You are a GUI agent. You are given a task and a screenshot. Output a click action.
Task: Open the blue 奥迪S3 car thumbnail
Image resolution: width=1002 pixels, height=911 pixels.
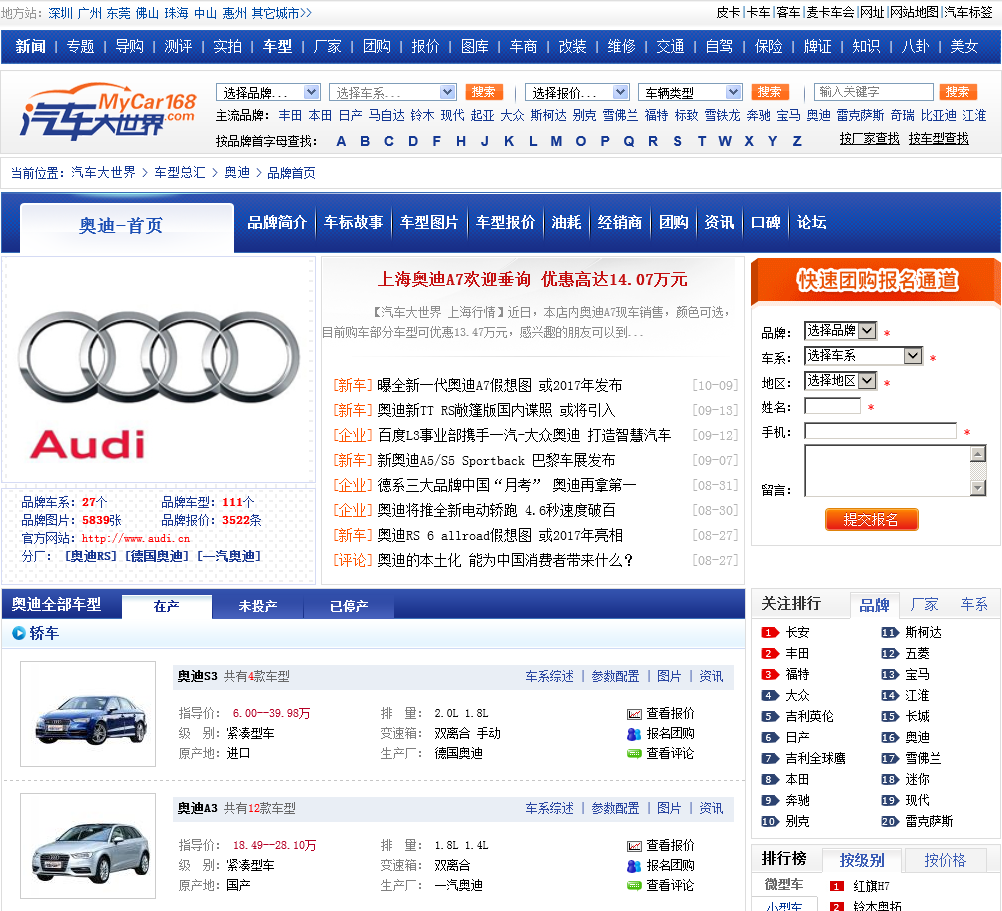pos(88,714)
